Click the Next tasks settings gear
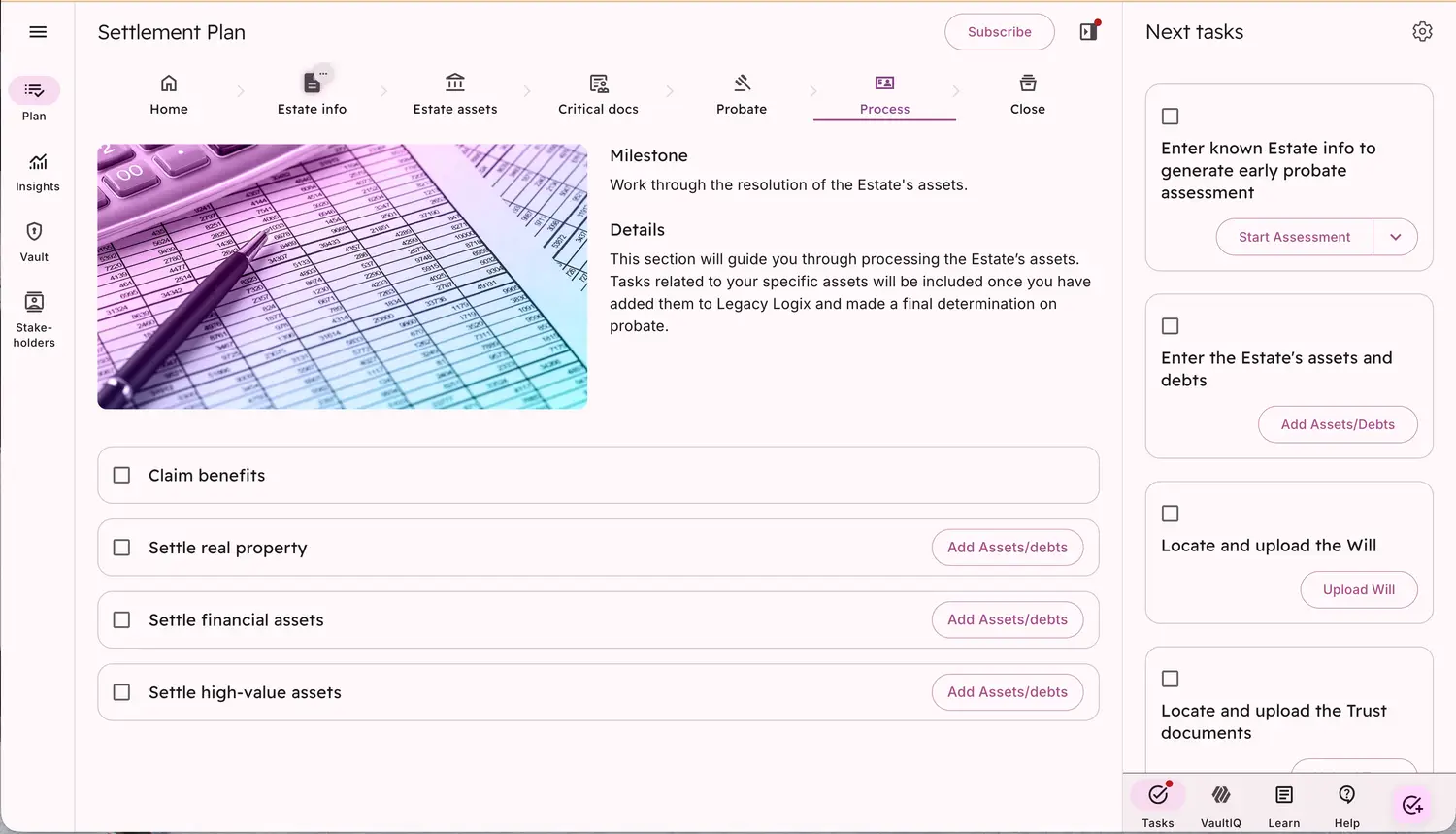Image resolution: width=1456 pixels, height=834 pixels. tap(1422, 32)
